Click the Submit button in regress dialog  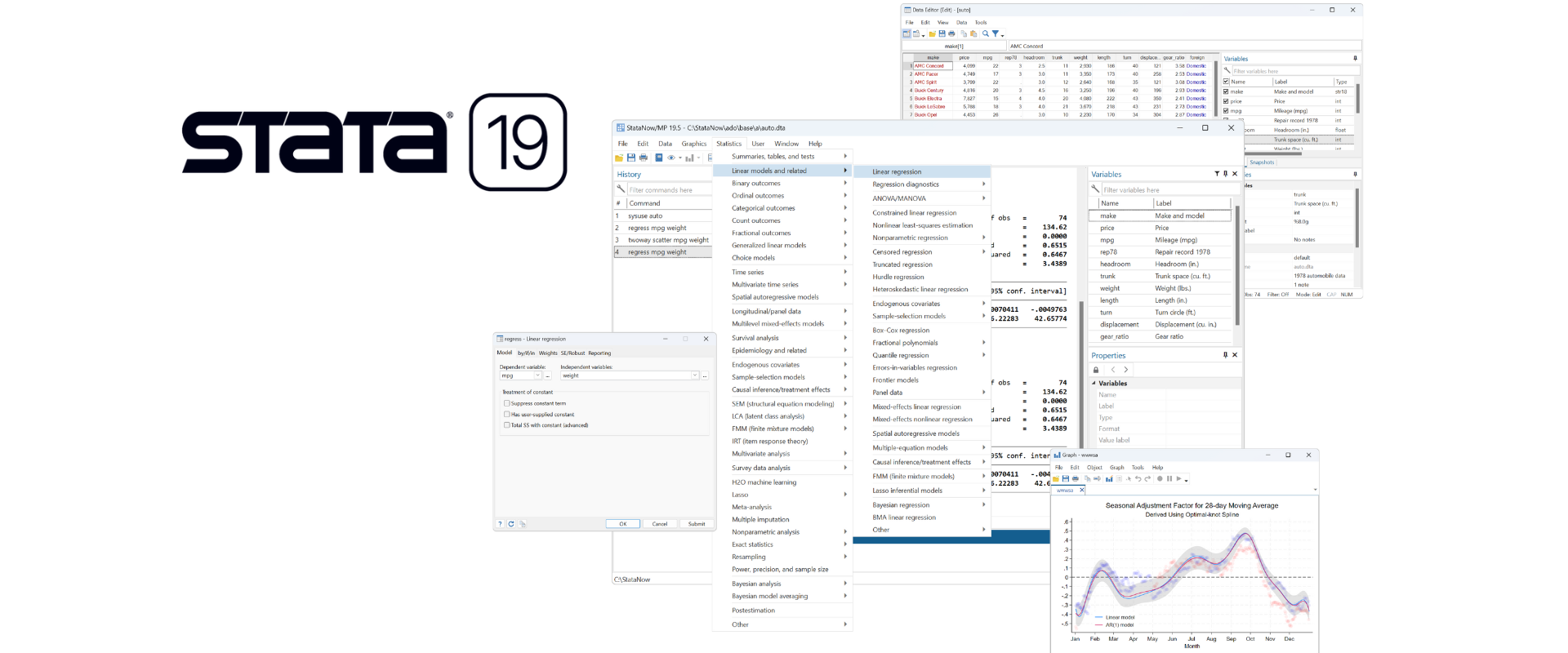(697, 524)
